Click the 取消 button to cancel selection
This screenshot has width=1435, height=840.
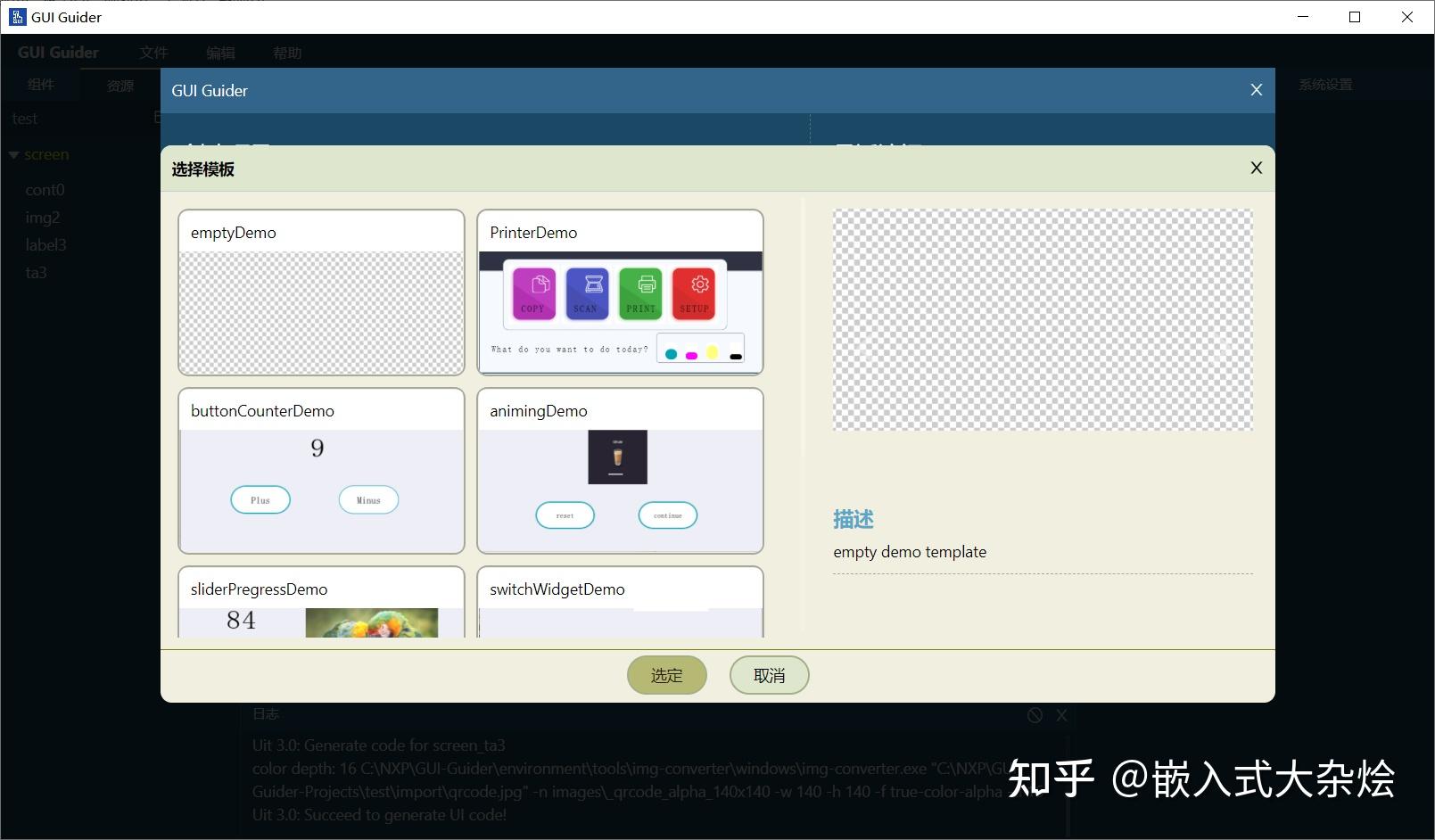(768, 675)
